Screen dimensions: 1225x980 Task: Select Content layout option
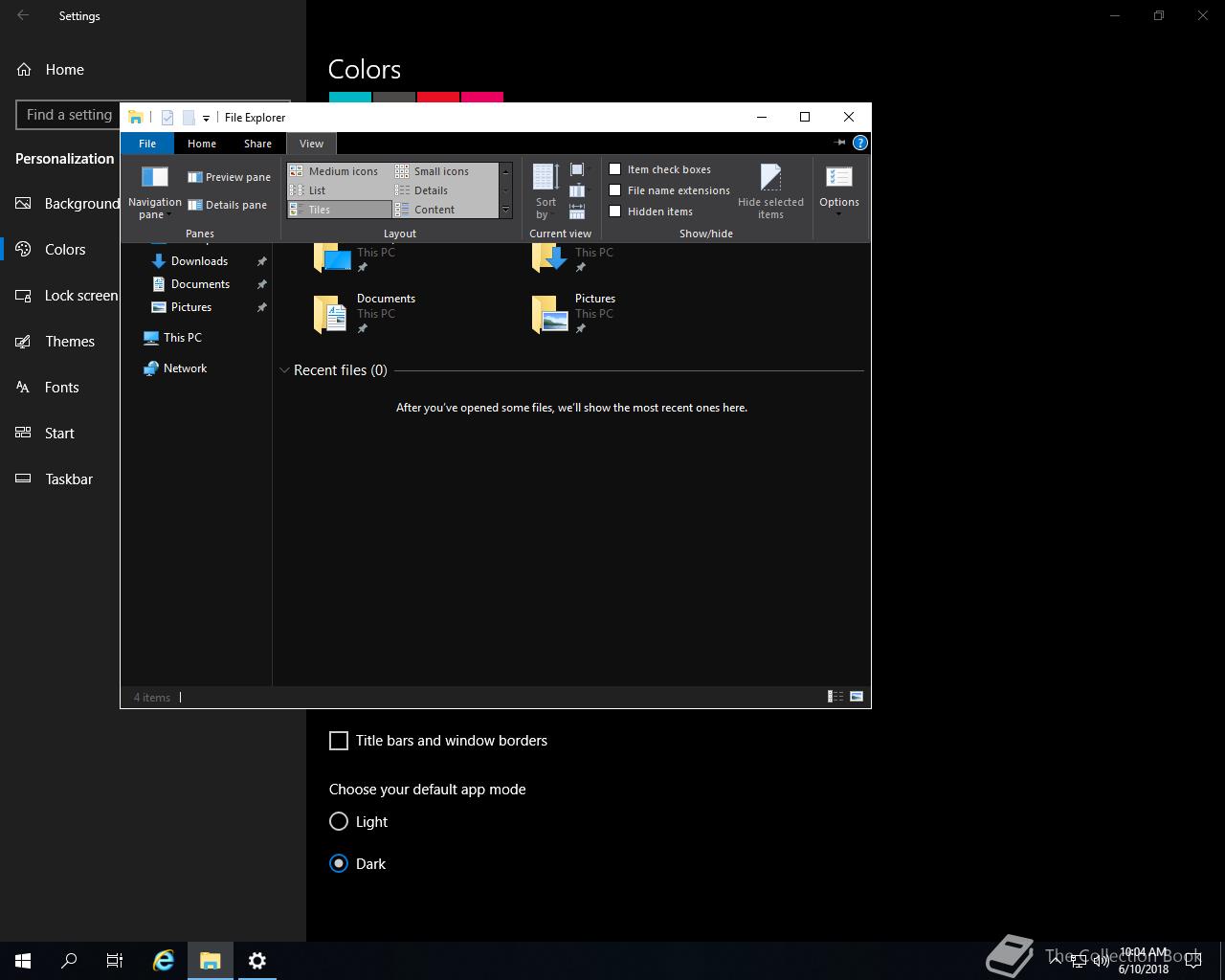(x=445, y=210)
